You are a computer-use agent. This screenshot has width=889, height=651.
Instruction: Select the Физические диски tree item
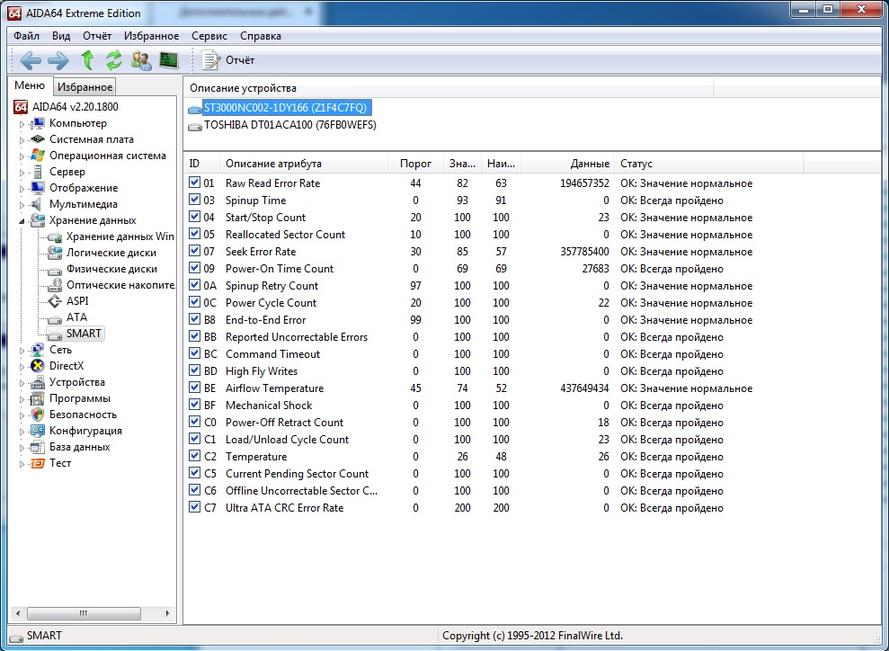[x=111, y=269]
